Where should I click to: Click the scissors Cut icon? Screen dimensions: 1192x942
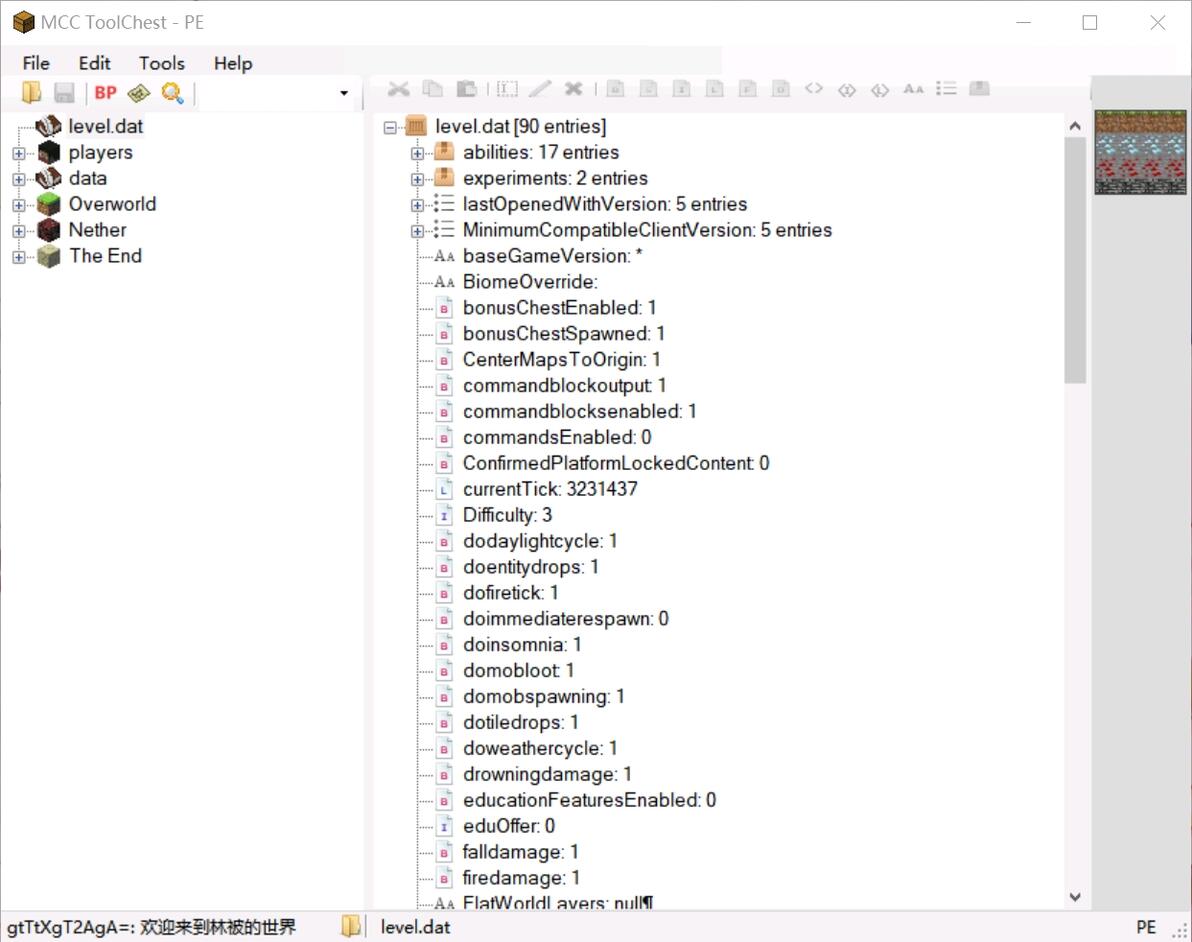coord(398,89)
